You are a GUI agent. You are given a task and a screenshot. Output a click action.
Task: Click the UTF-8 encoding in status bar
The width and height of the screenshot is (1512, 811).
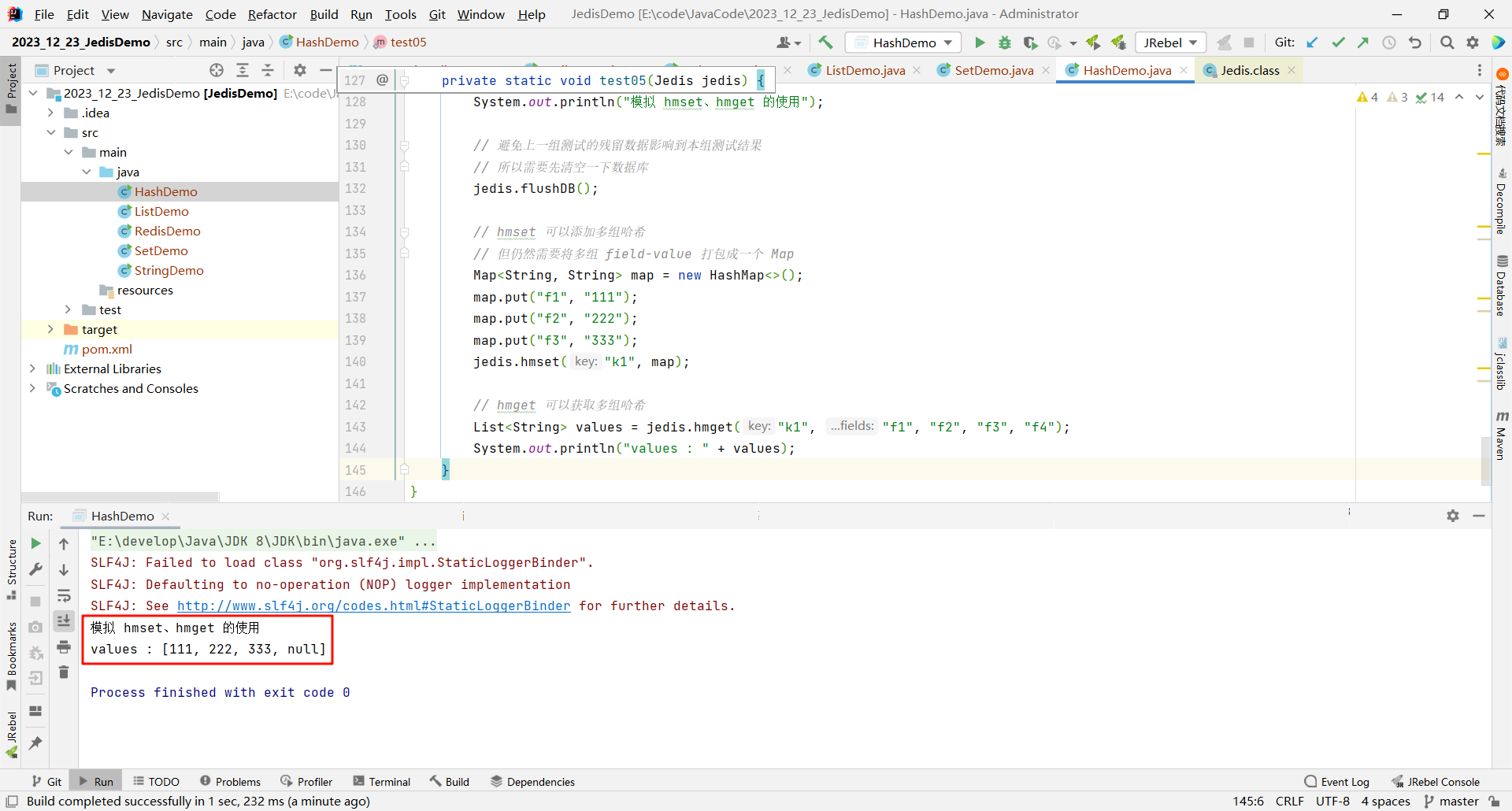click(x=1332, y=801)
